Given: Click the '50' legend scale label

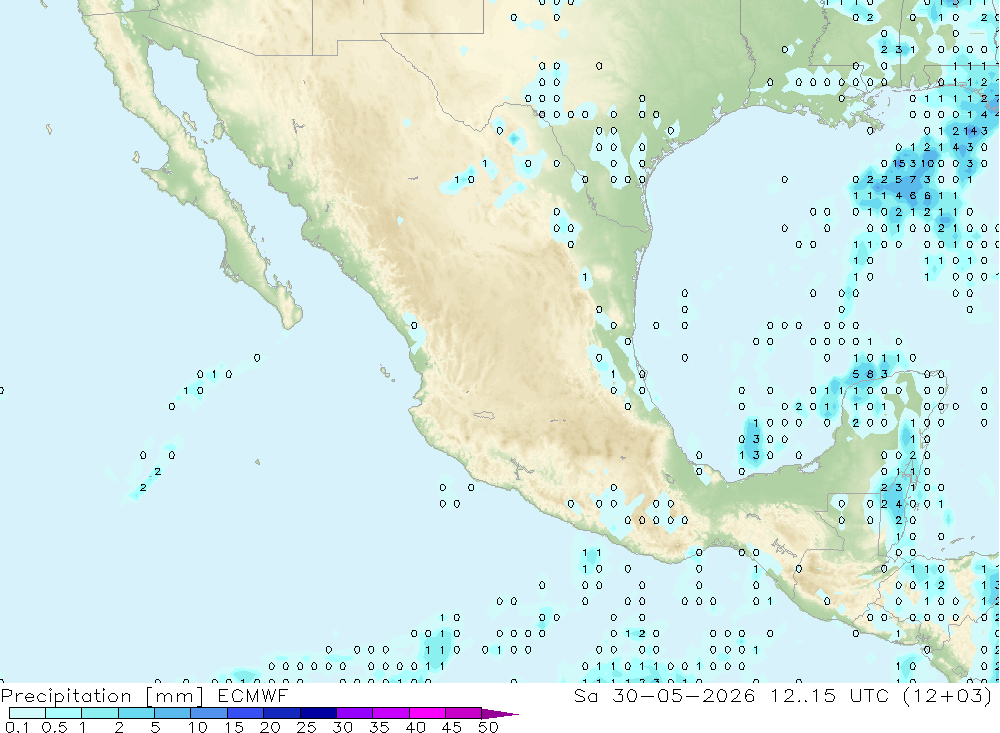Looking at the screenshot, I should coord(488,727).
